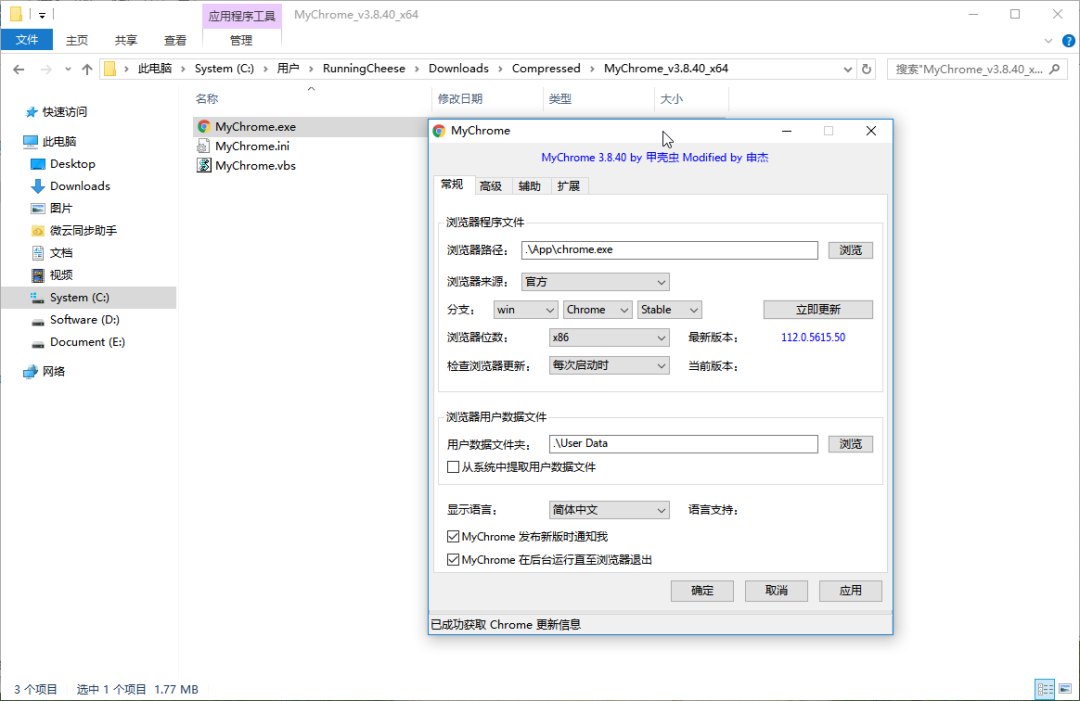Click the Document (E:) drive icon
The height and width of the screenshot is (701, 1080).
38,343
